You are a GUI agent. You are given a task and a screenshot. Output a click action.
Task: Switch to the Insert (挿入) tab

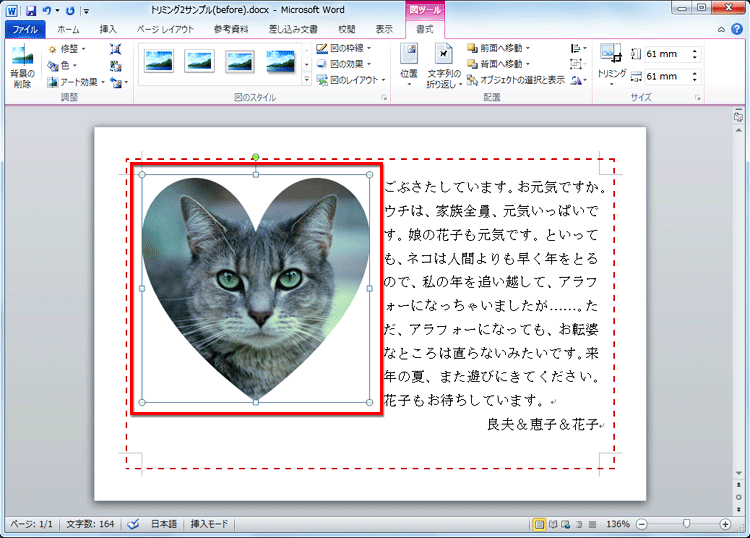point(108,29)
